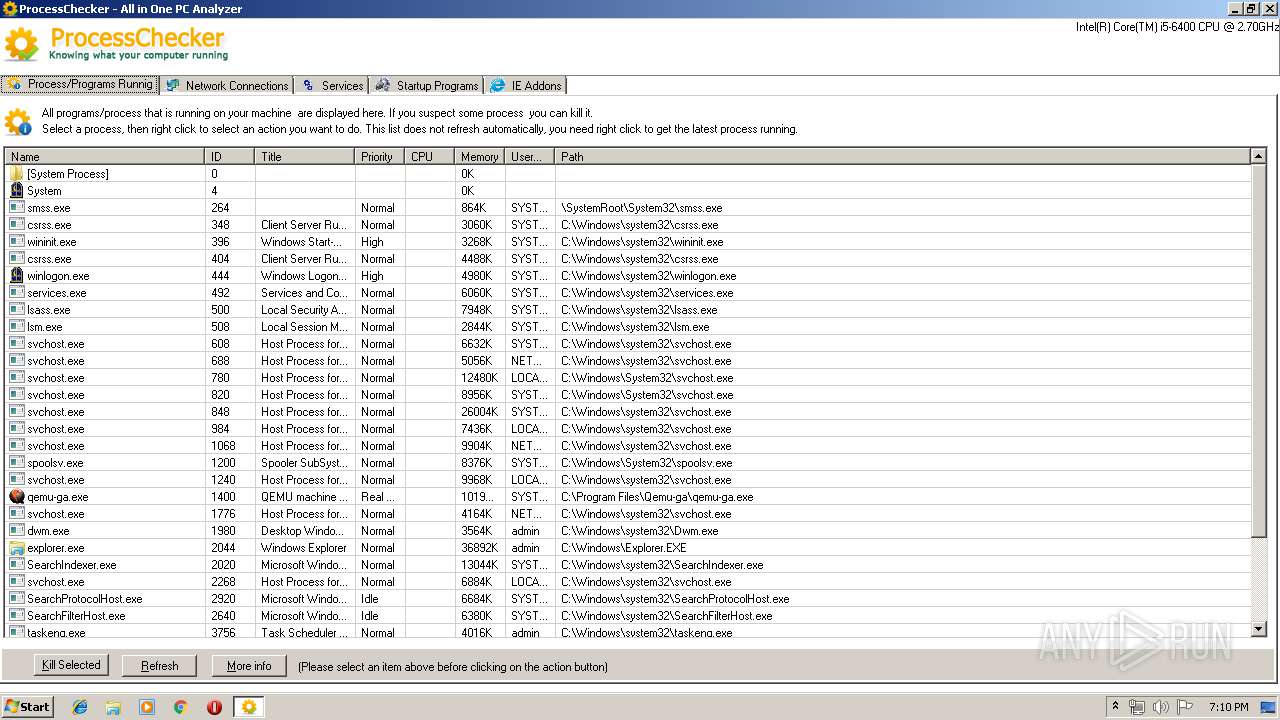Click the path C:\Program Files\Qemu-ga\qemu-ga.exe
The image size is (1280, 720).
pyautogui.click(x=657, y=497)
